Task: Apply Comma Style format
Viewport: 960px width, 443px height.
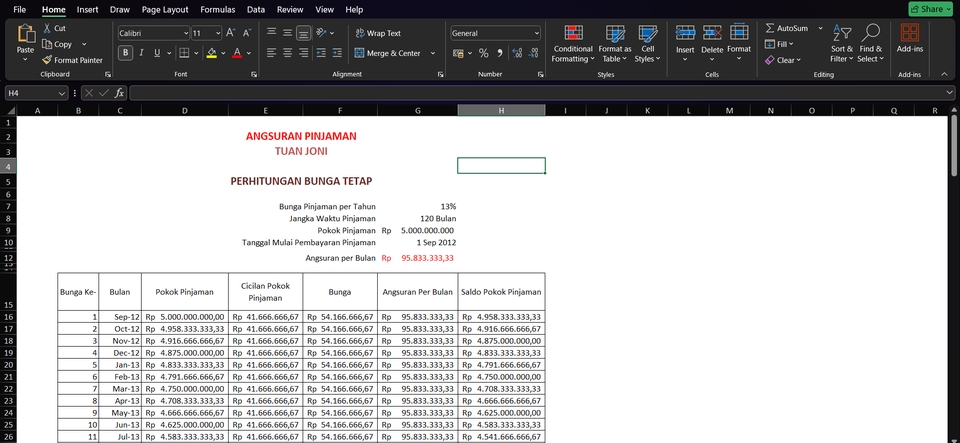Action: [500, 53]
